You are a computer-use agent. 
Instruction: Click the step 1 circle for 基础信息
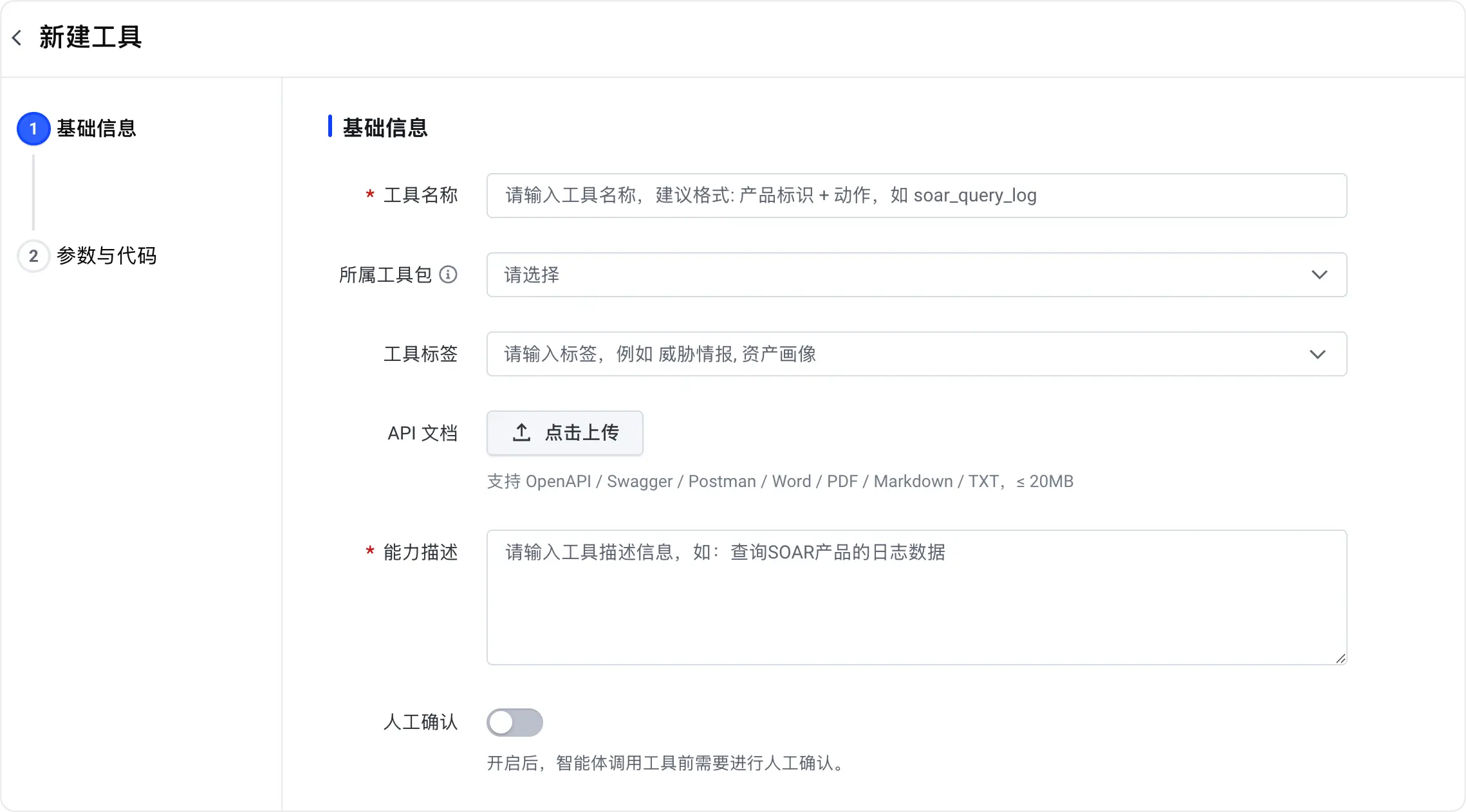(x=33, y=129)
